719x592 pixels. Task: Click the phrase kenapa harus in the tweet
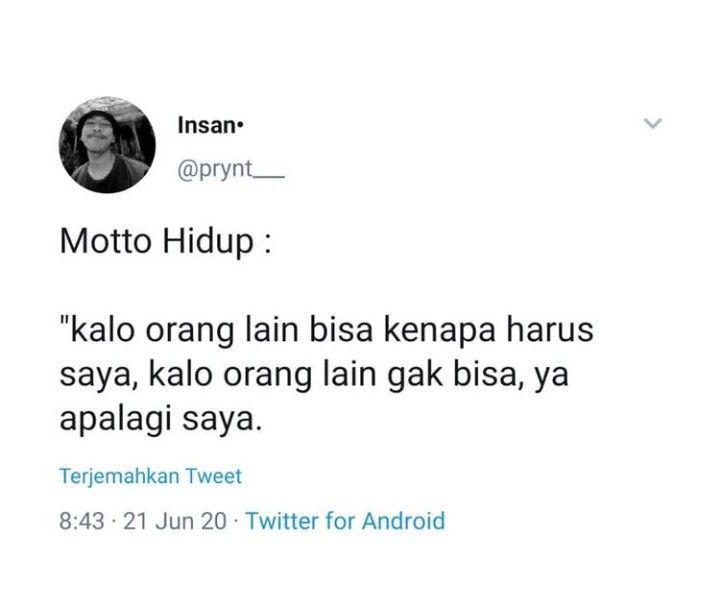pos(488,331)
